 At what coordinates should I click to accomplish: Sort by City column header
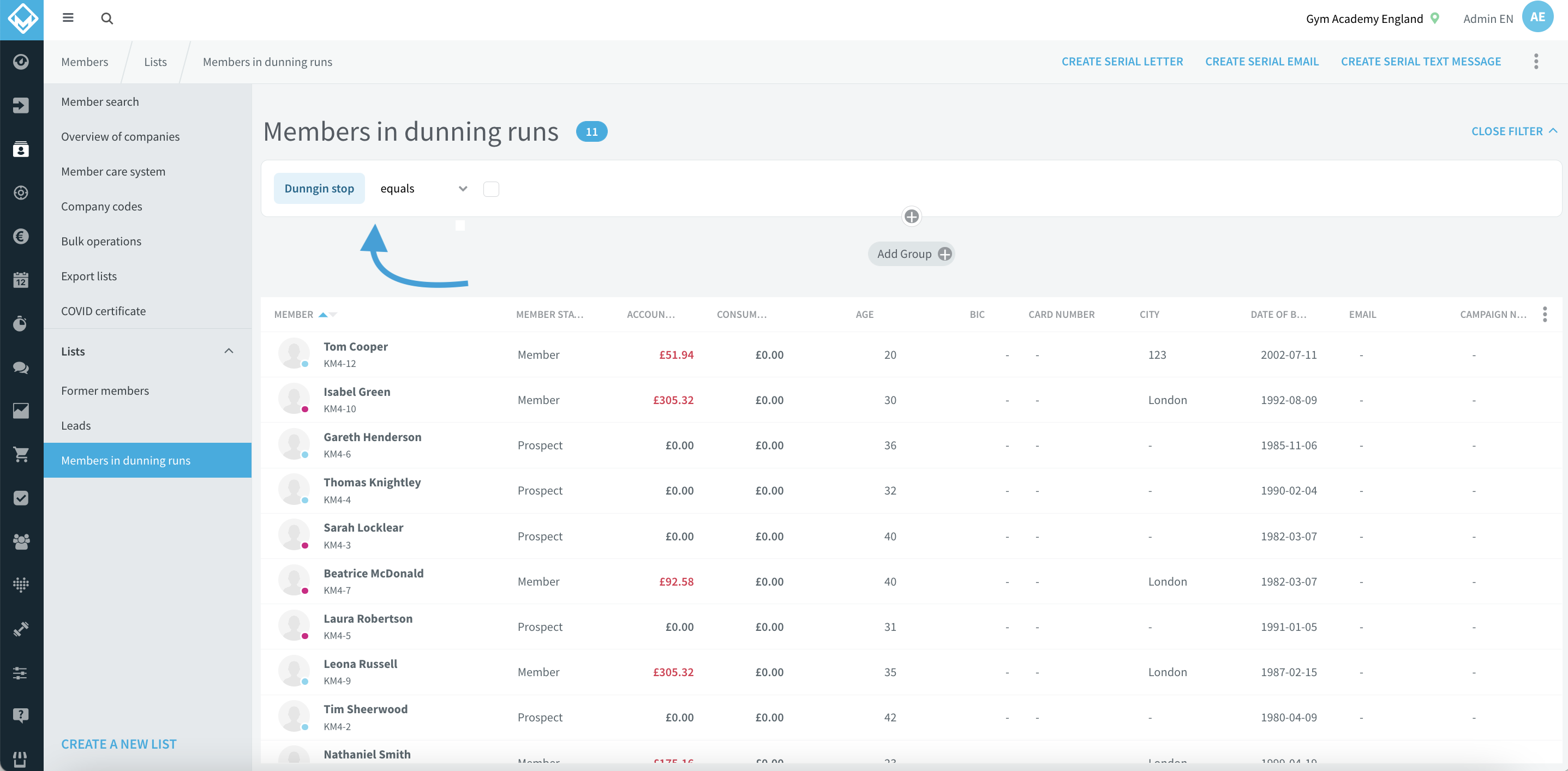1149,315
